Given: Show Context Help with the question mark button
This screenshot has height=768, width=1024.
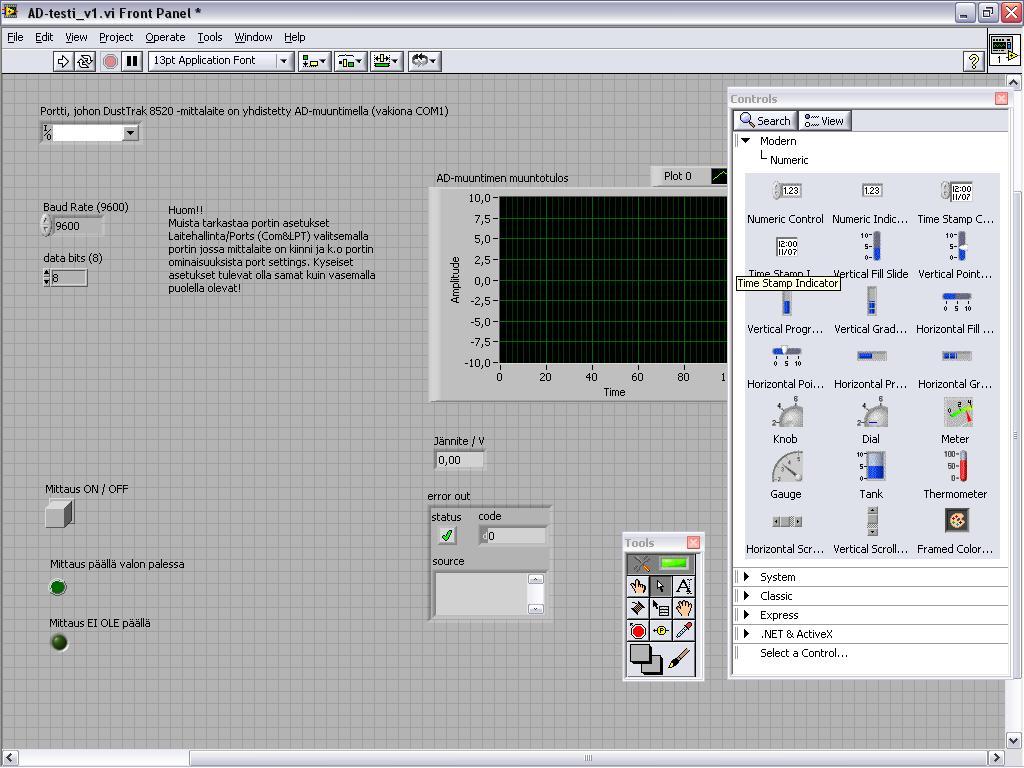Looking at the screenshot, I should point(973,61).
